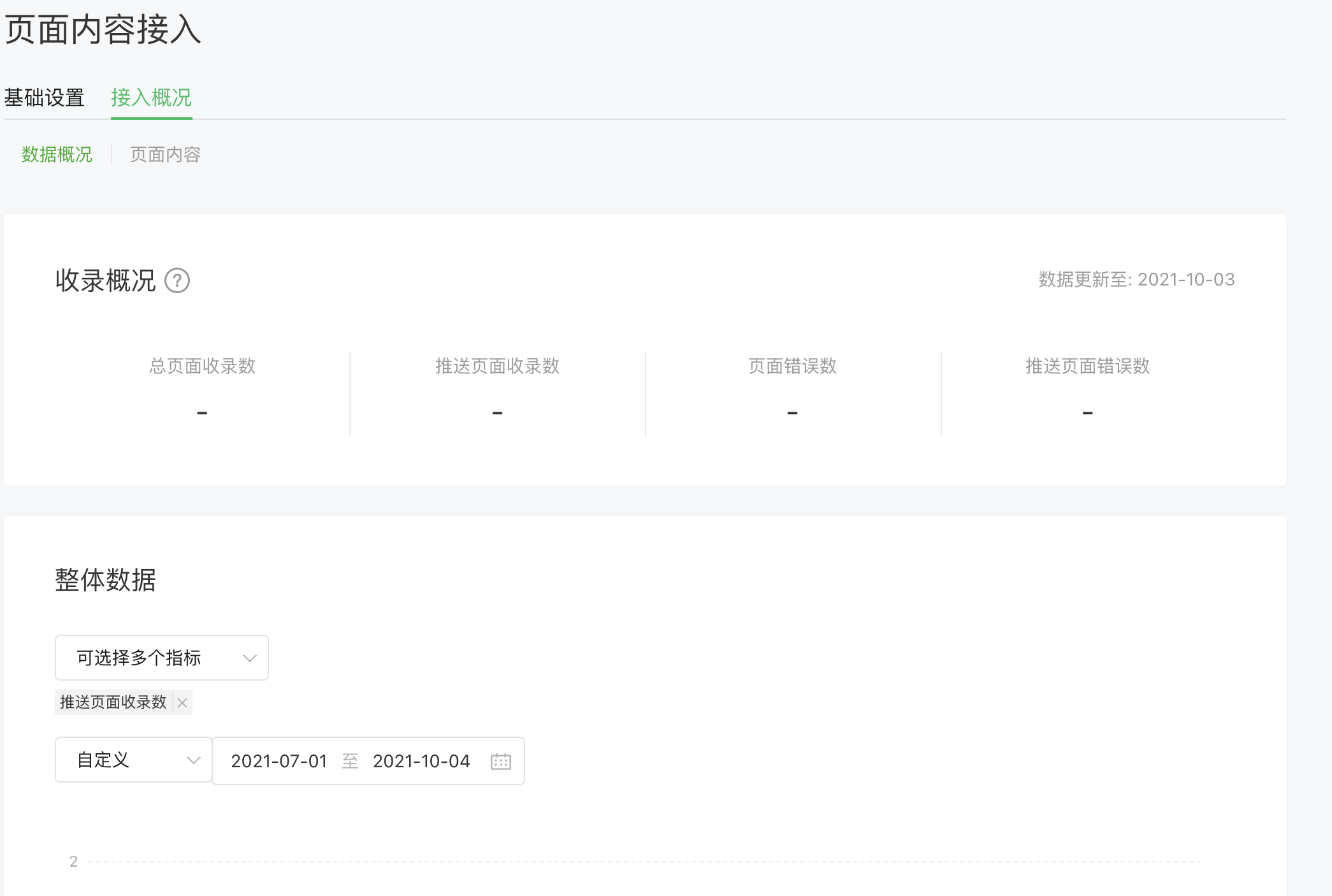Screen dimensions: 1332x896
Task: Remove the 推送页面收录数 tag with X
Action: point(182,702)
